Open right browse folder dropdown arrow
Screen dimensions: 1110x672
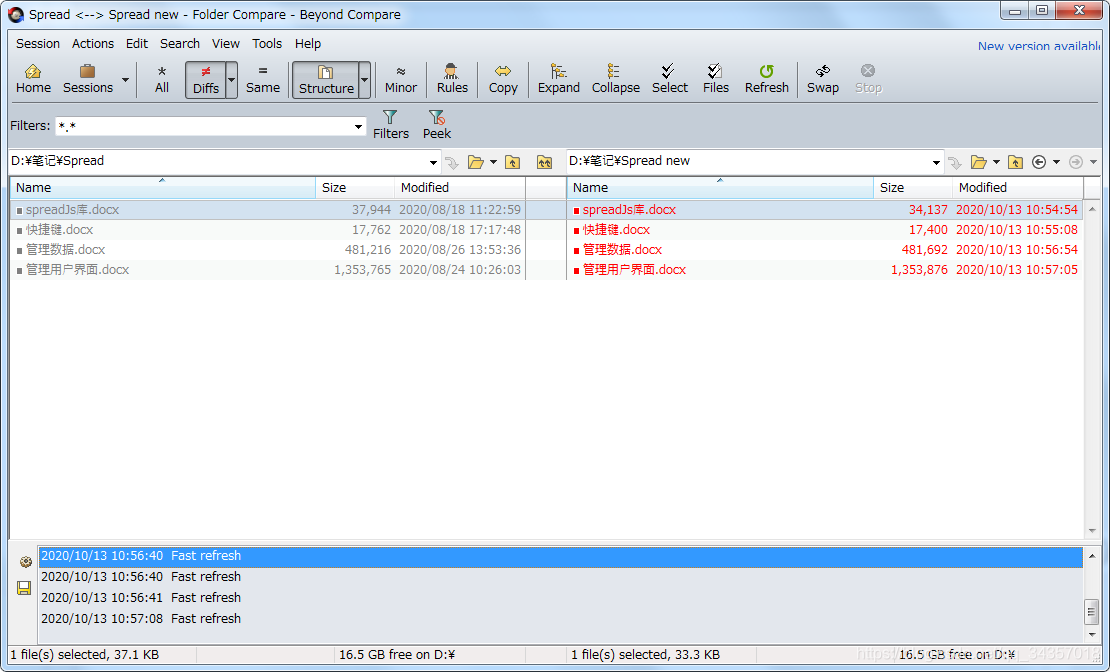[x=996, y=162]
